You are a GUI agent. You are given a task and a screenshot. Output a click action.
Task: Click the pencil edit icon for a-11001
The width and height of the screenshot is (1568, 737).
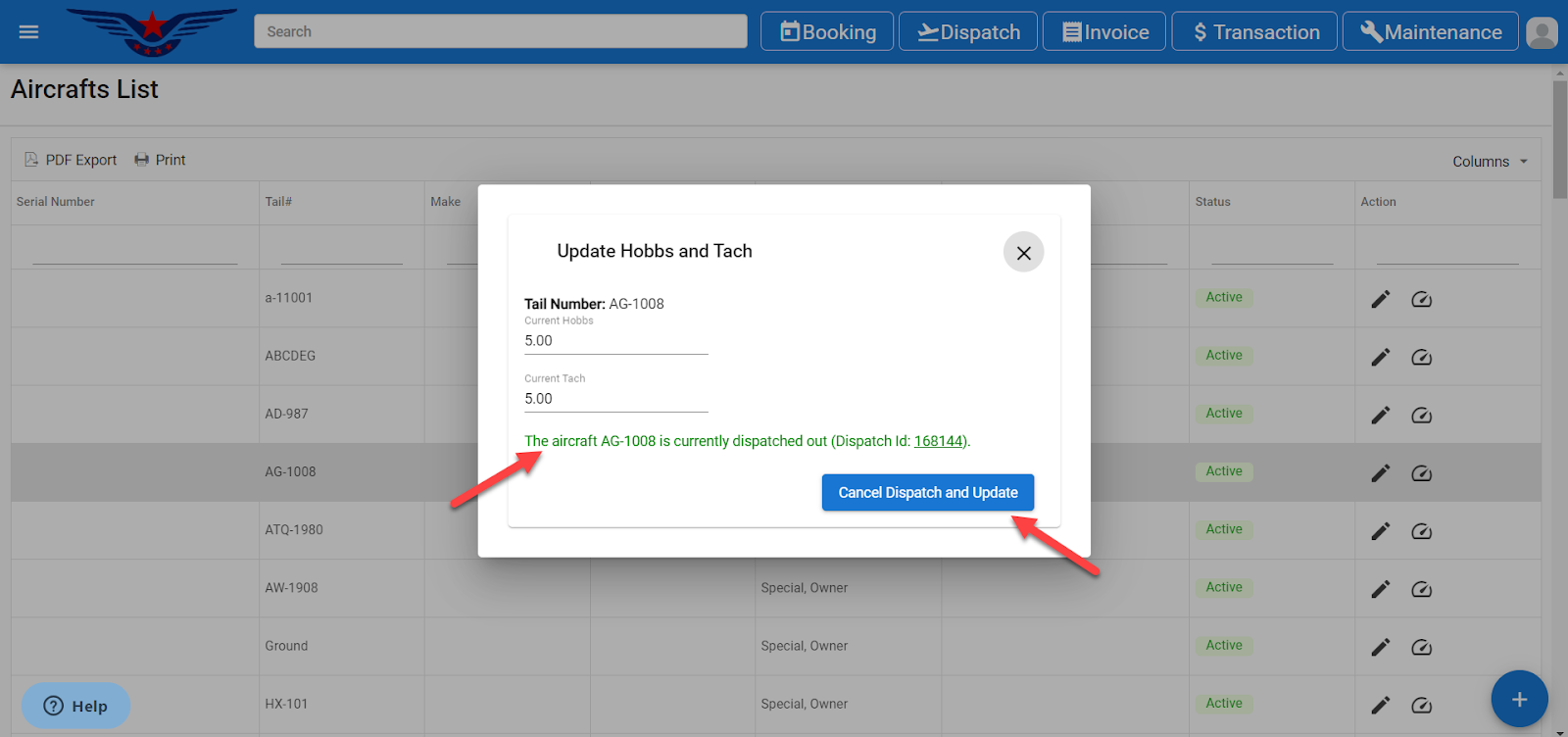[1380, 299]
